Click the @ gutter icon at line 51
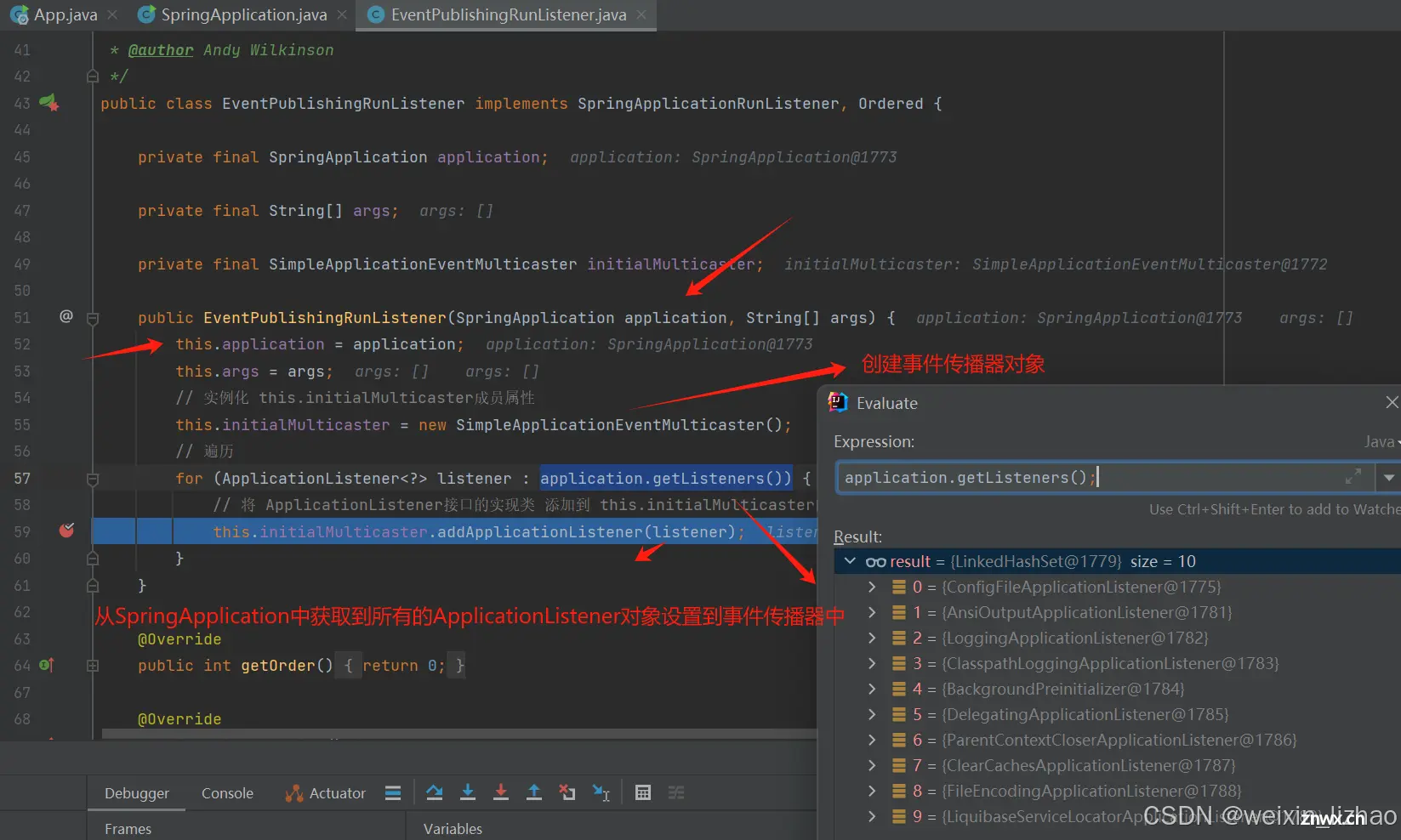 pos(66,316)
